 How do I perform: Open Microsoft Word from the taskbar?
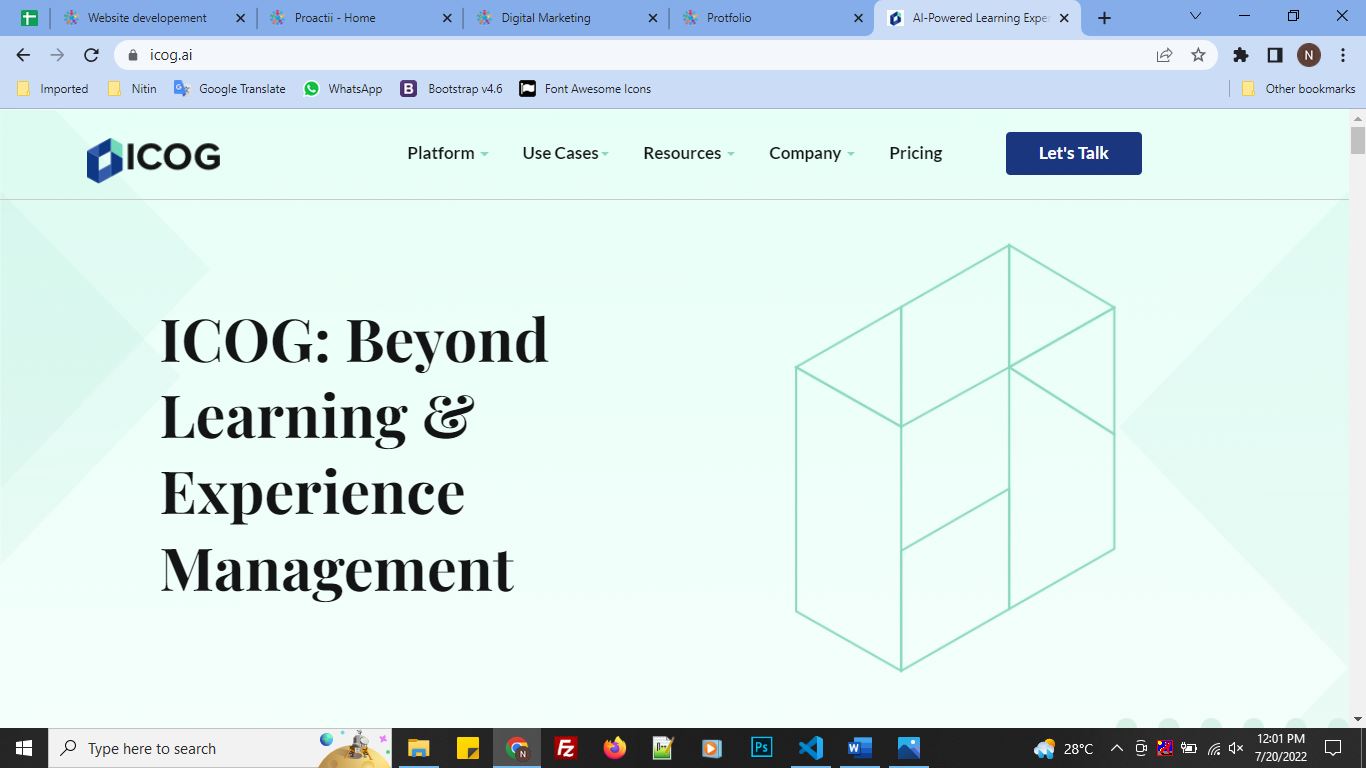859,748
